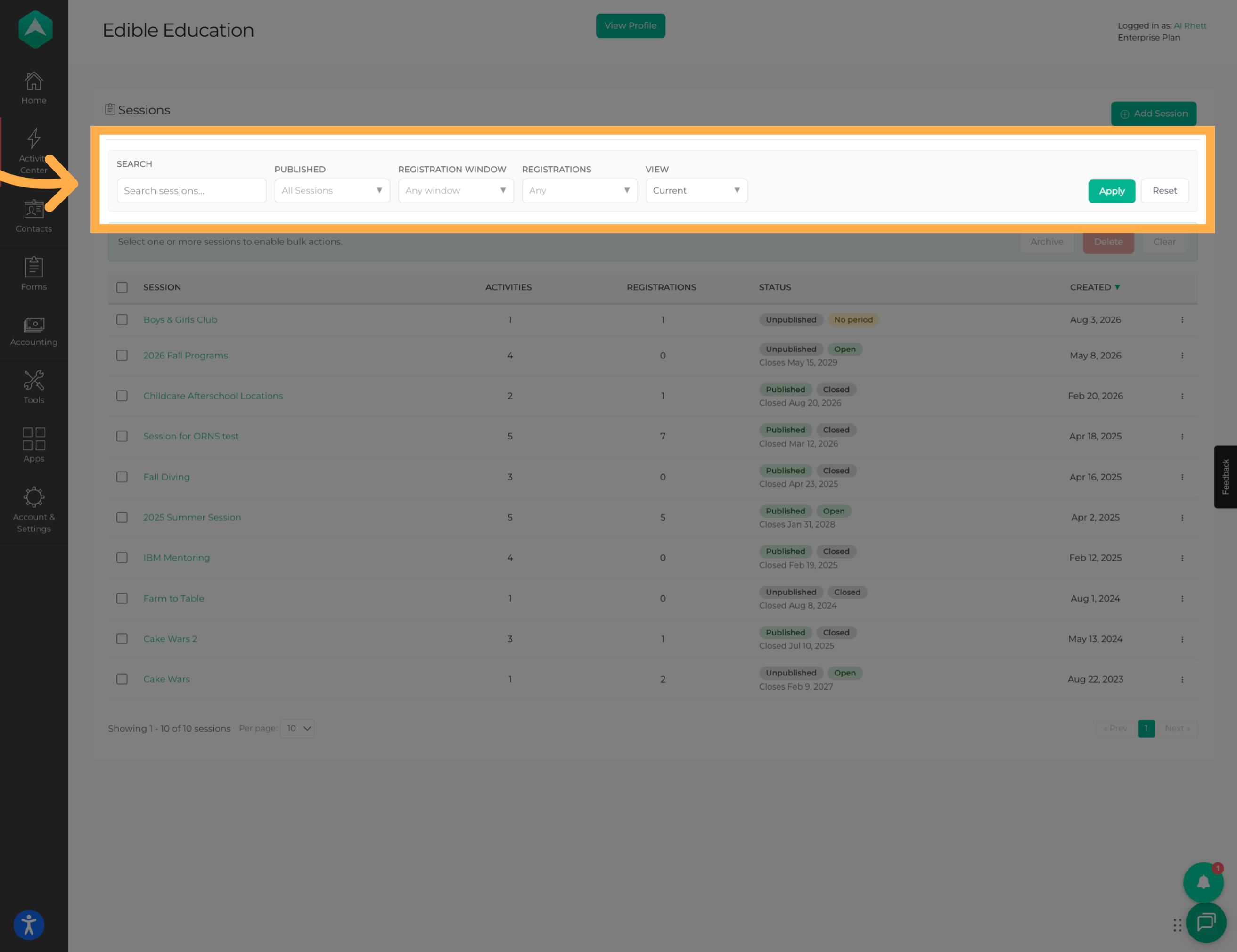Click the Clear selection button
The image size is (1237, 952).
[1164, 242]
